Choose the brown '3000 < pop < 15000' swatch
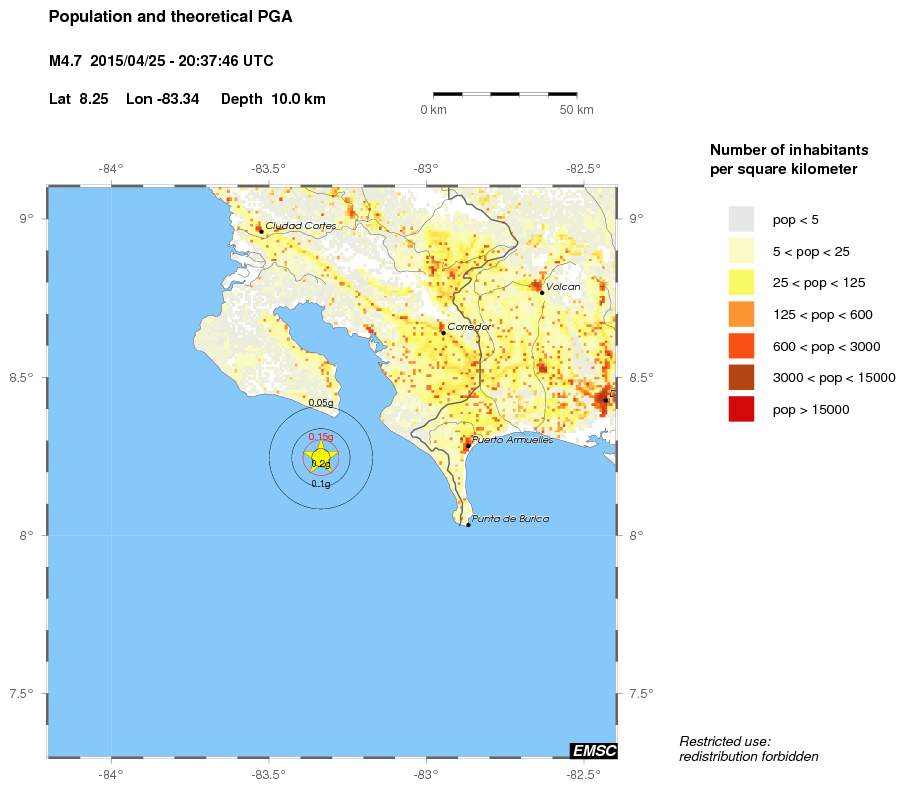906x789 pixels. pos(741,377)
